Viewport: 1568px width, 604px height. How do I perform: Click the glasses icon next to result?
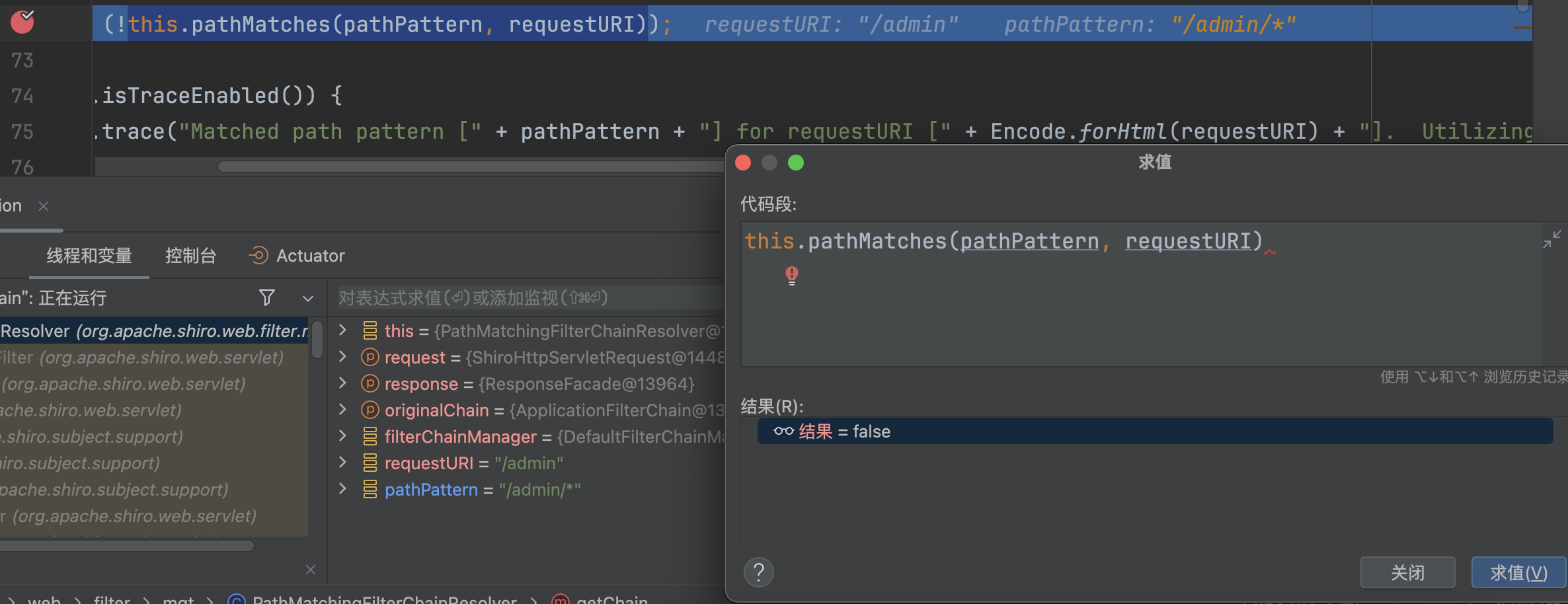click(x=783, y=432)
